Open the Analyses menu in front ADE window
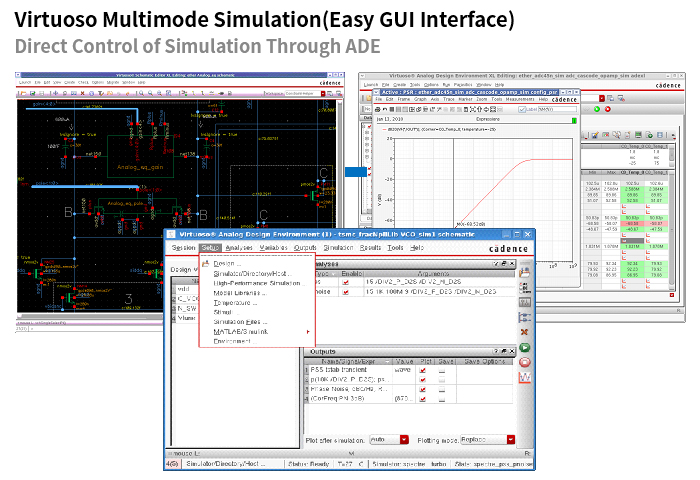The image size is (700, 480). pyautogui.click(x=239, y=248)
